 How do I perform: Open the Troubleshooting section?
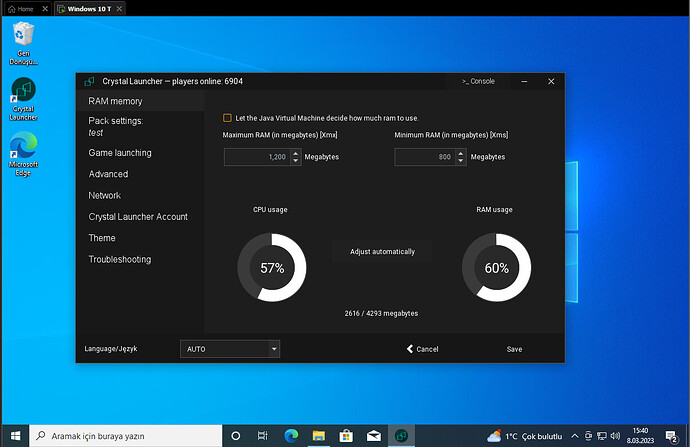coord(120,259)
